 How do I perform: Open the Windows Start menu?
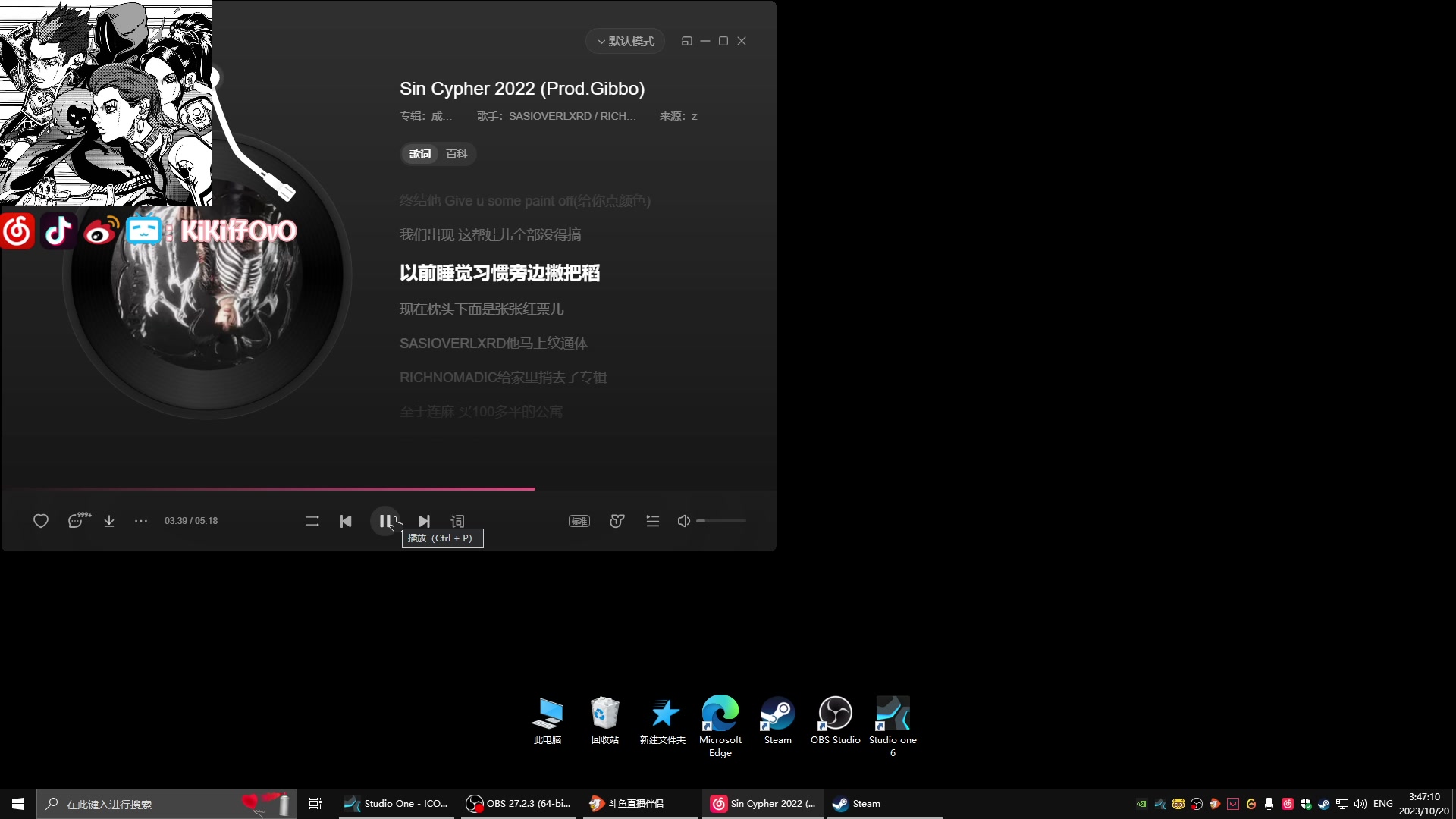18,804
